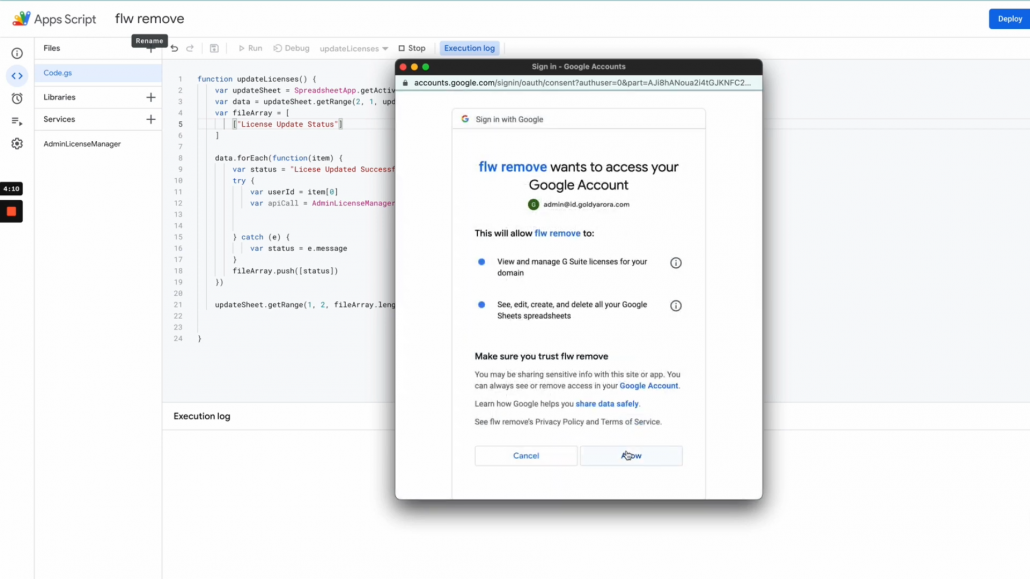Click the Services section label
The height and width of the screenshot is (579, 1030).
(59, 120)
